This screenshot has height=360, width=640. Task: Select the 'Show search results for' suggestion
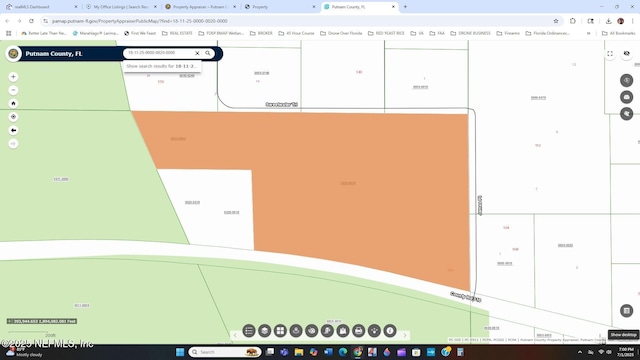[x=162, y=66]
